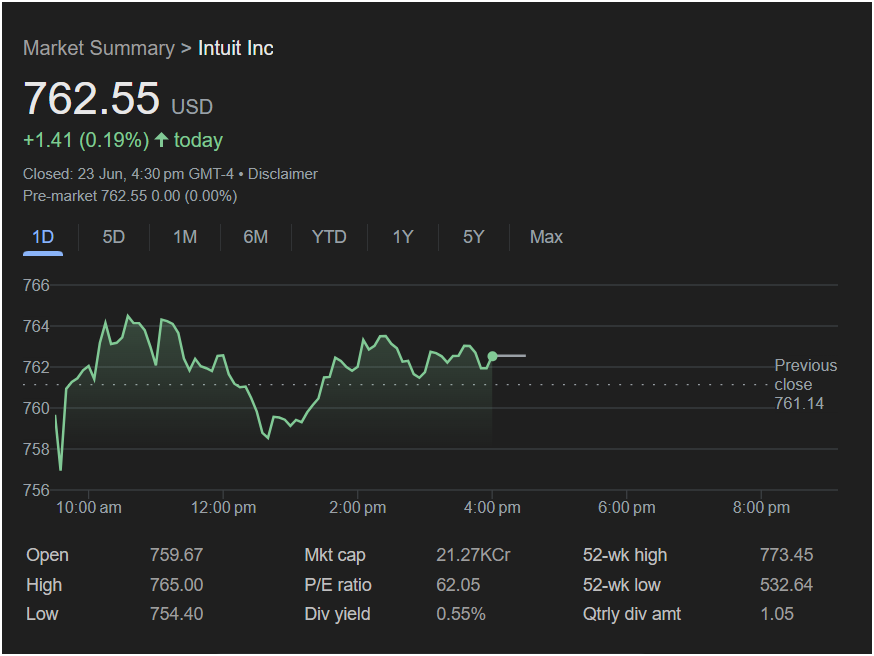This screenshot has width=874, height=656.
Task: Click the green closing price dot on chart
Action: (492, 356)
